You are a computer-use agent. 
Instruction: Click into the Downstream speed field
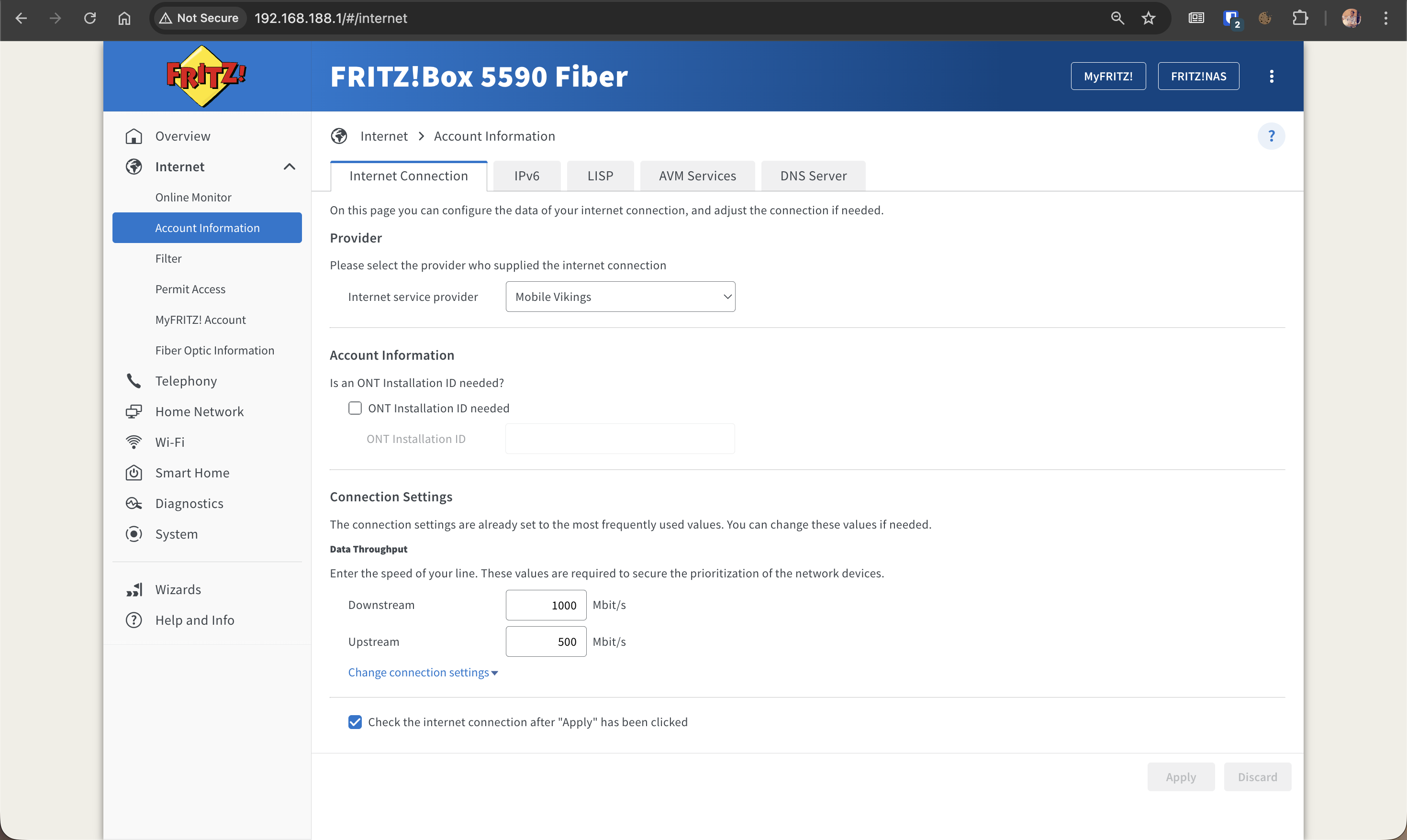pos(545,605)
